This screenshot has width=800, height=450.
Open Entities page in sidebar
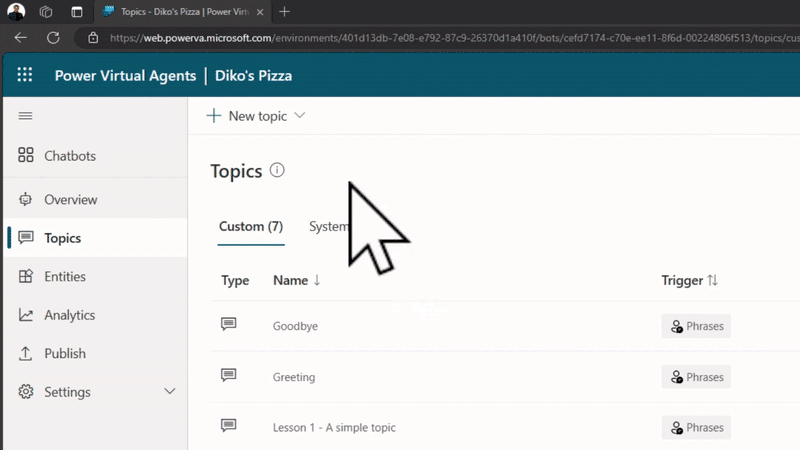click(95, 277)
